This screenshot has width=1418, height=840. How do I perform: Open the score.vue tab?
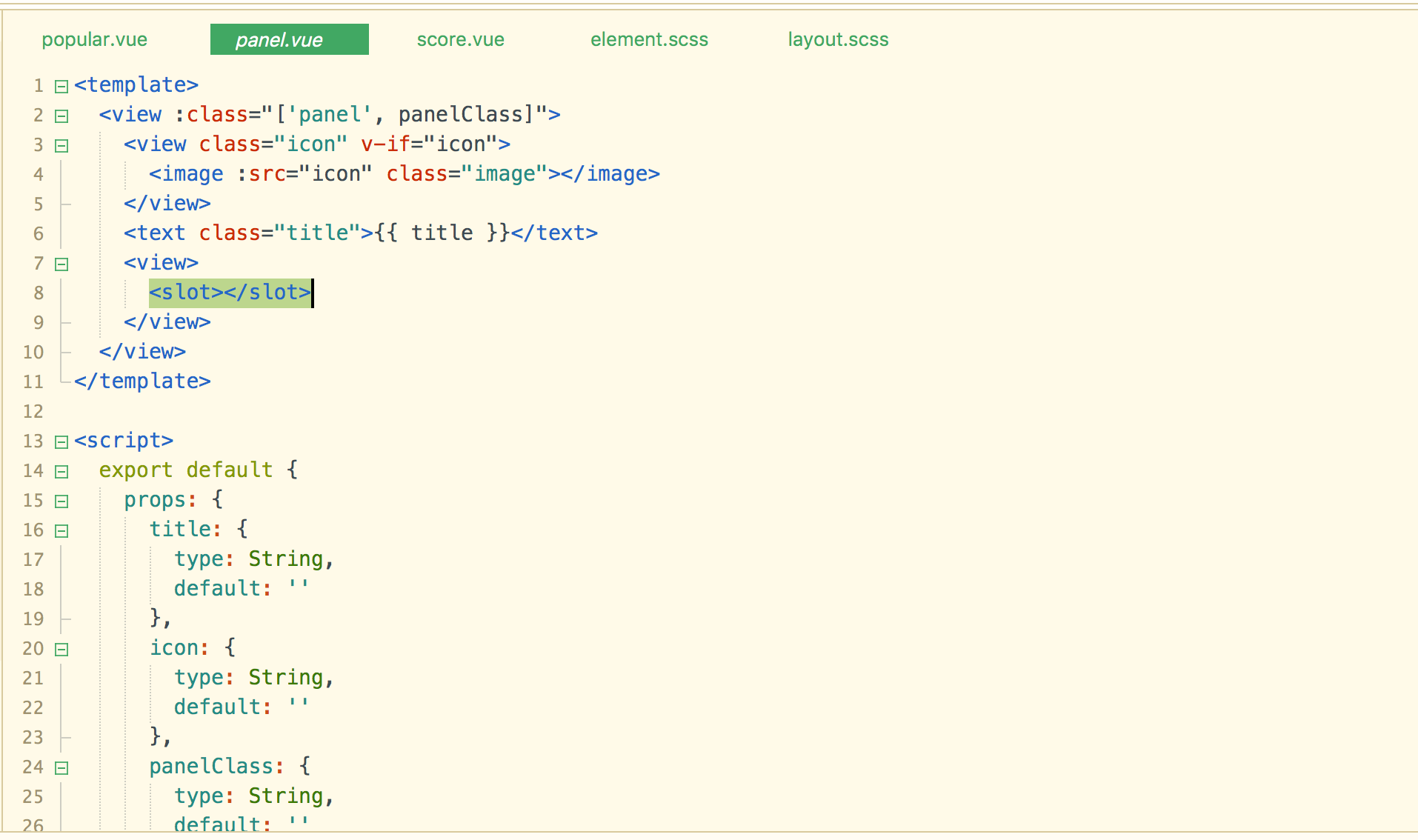460,40
